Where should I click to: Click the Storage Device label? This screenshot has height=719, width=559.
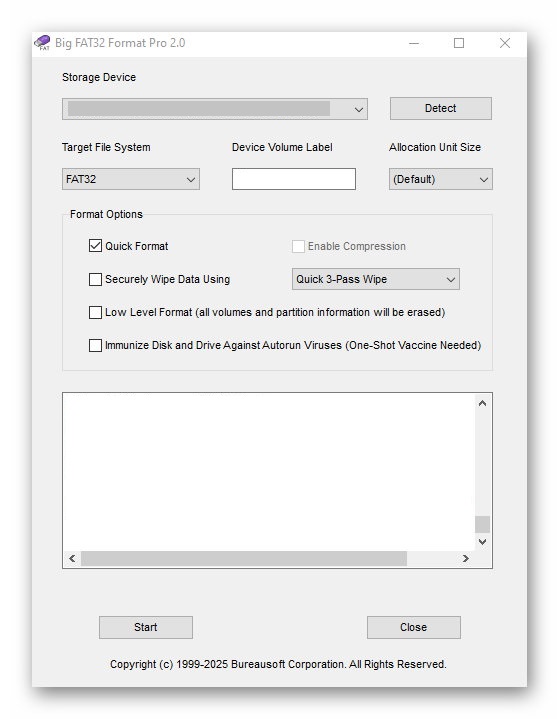click(99, 77)
